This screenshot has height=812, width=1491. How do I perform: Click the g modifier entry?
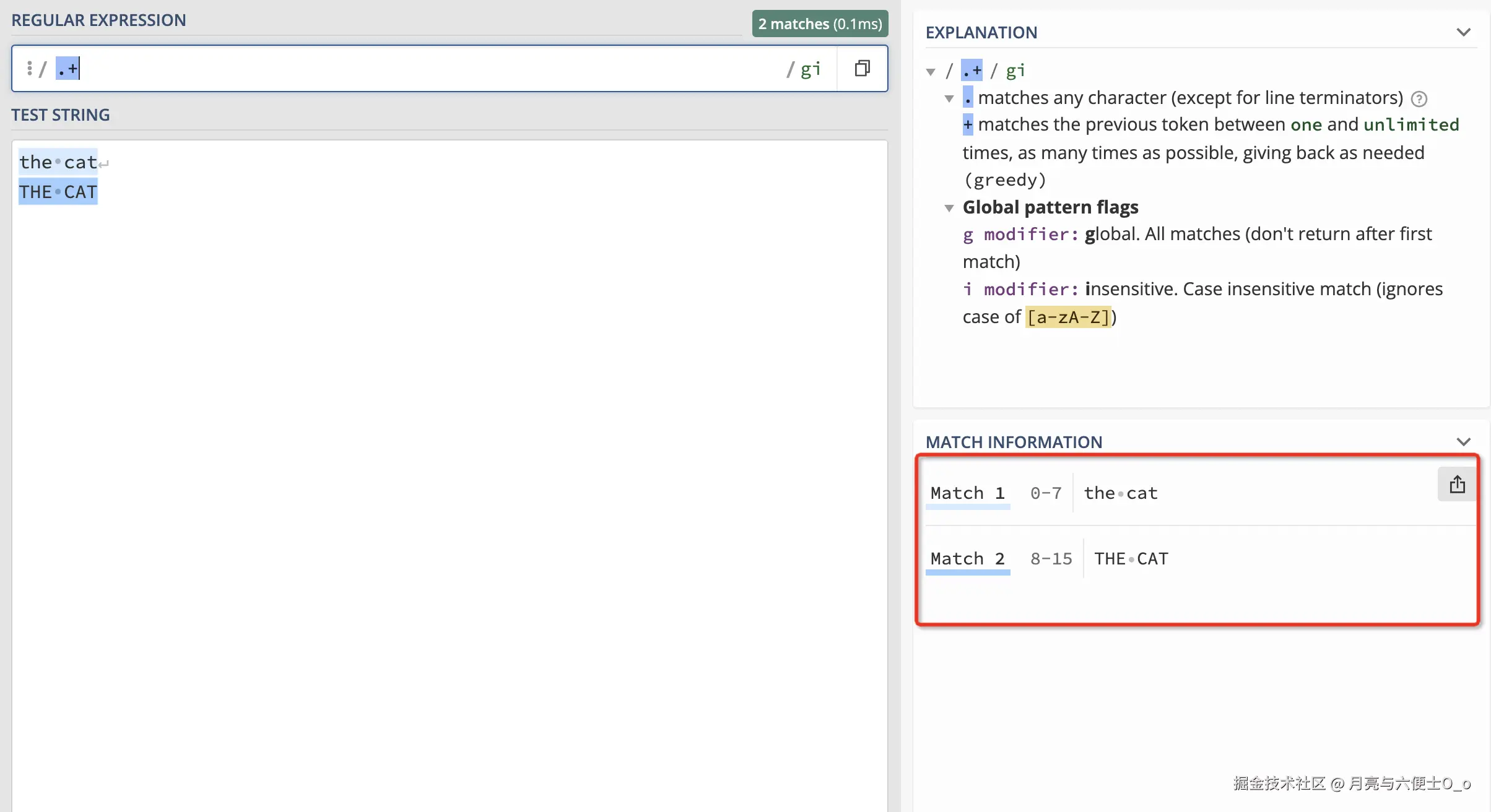click(1020, 235)
